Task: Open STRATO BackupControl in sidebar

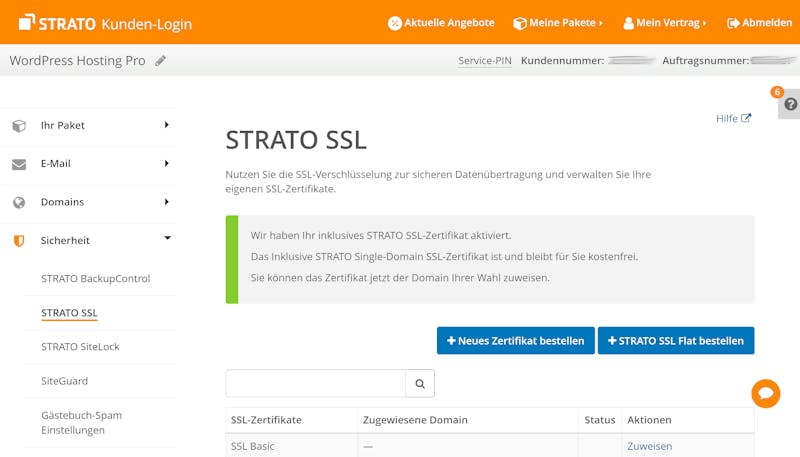Action: pos(96,278)
